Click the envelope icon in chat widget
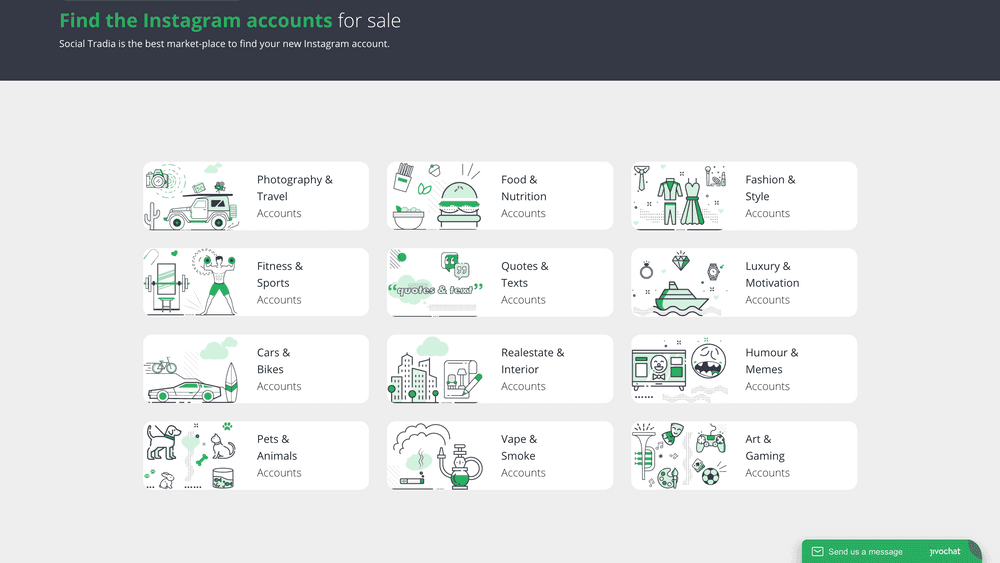 (x=817, y=551)
